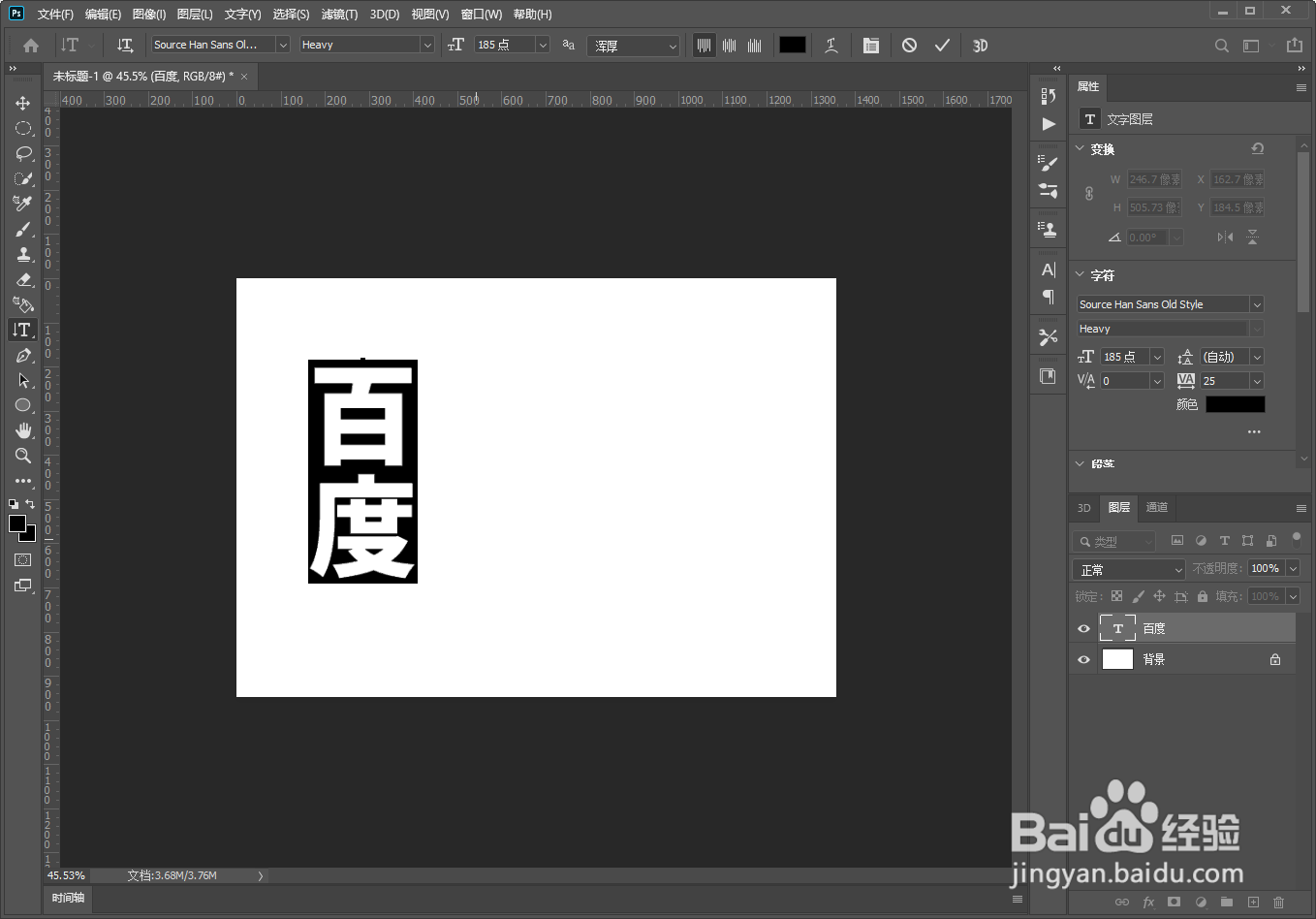1316x919 pixels.
Task: Toggle text orientation in options bar
Action: (124, 46)
